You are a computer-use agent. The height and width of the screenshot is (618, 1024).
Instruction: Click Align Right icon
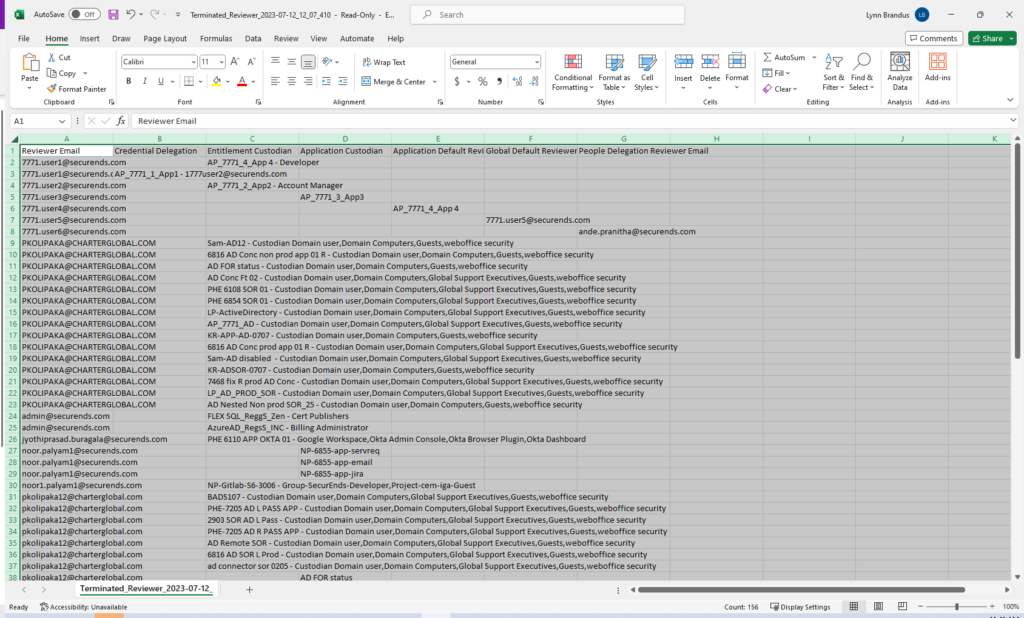(308, 82)
